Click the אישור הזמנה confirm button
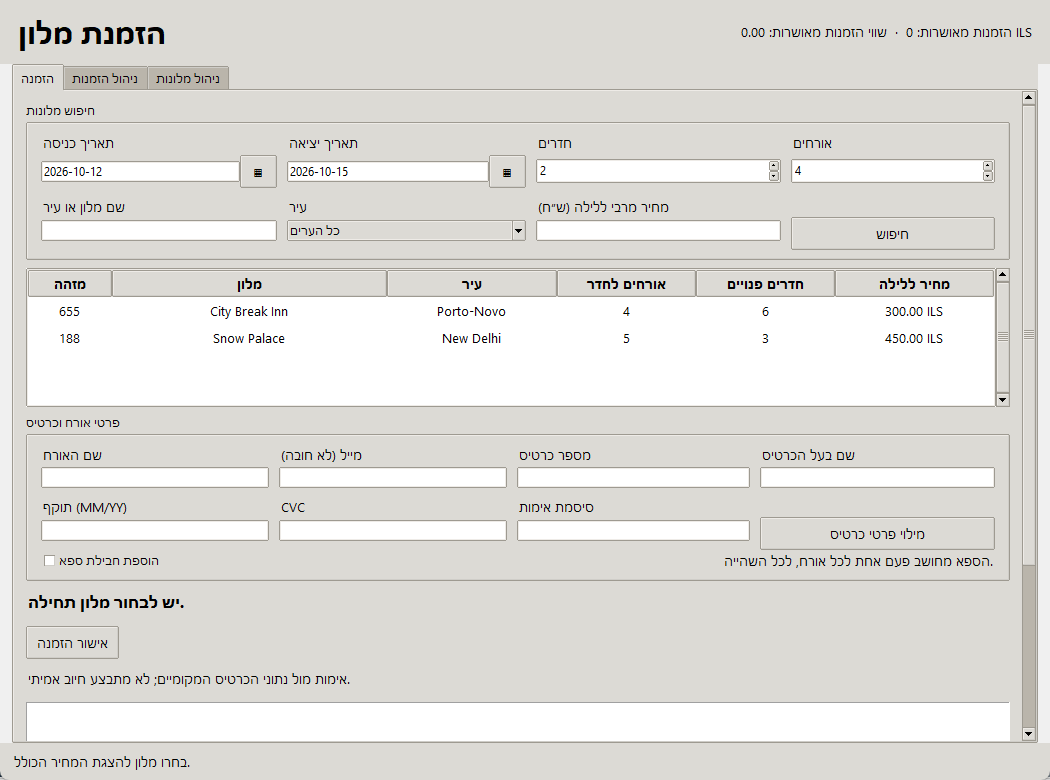1050x780 pixels. [x=72, y=643]
